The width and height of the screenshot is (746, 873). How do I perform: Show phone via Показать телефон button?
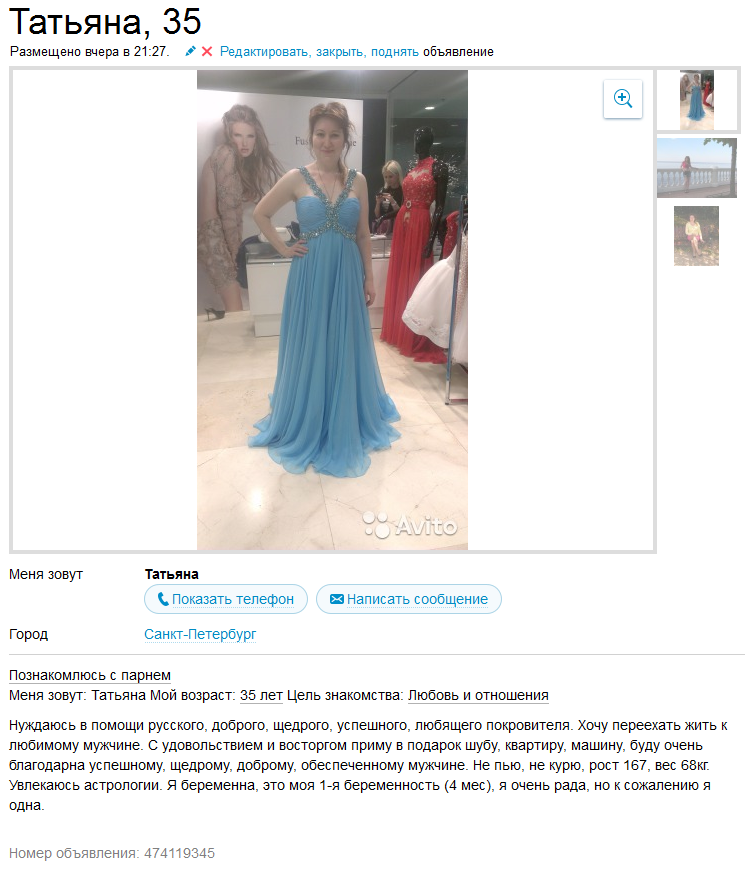coord(225,599)
